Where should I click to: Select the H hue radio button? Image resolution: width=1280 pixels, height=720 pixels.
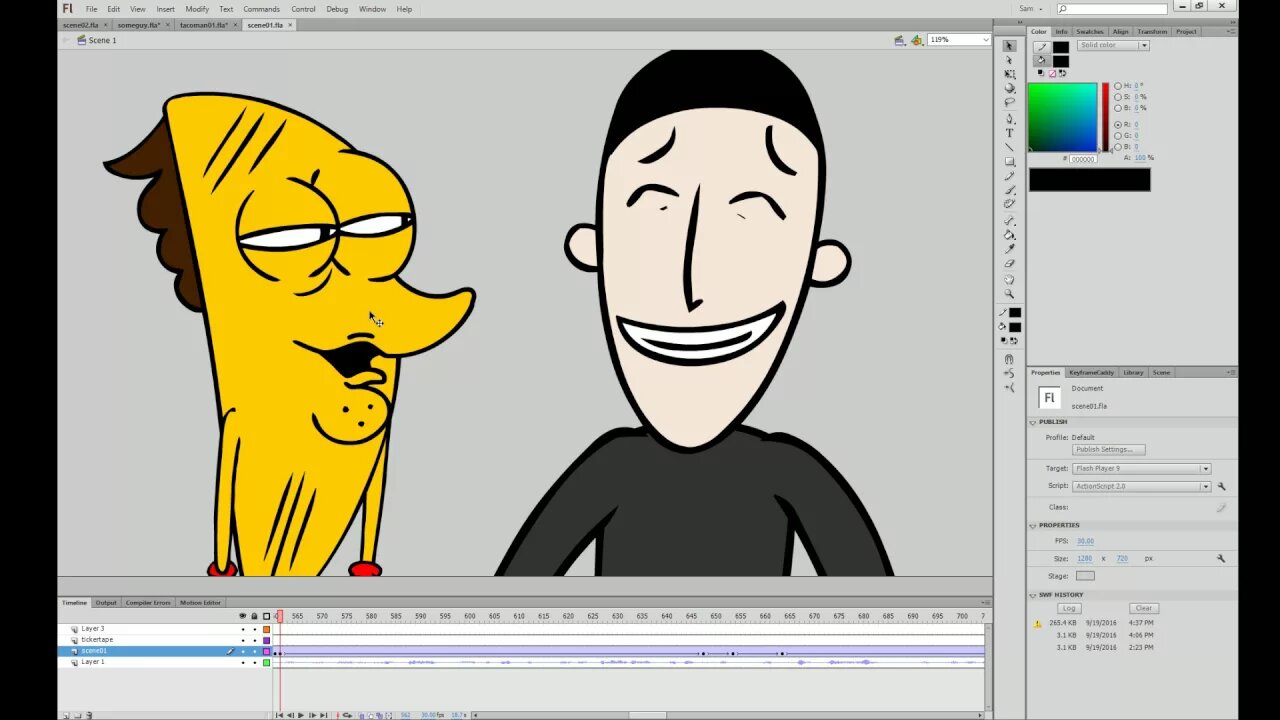(1118, 86)
